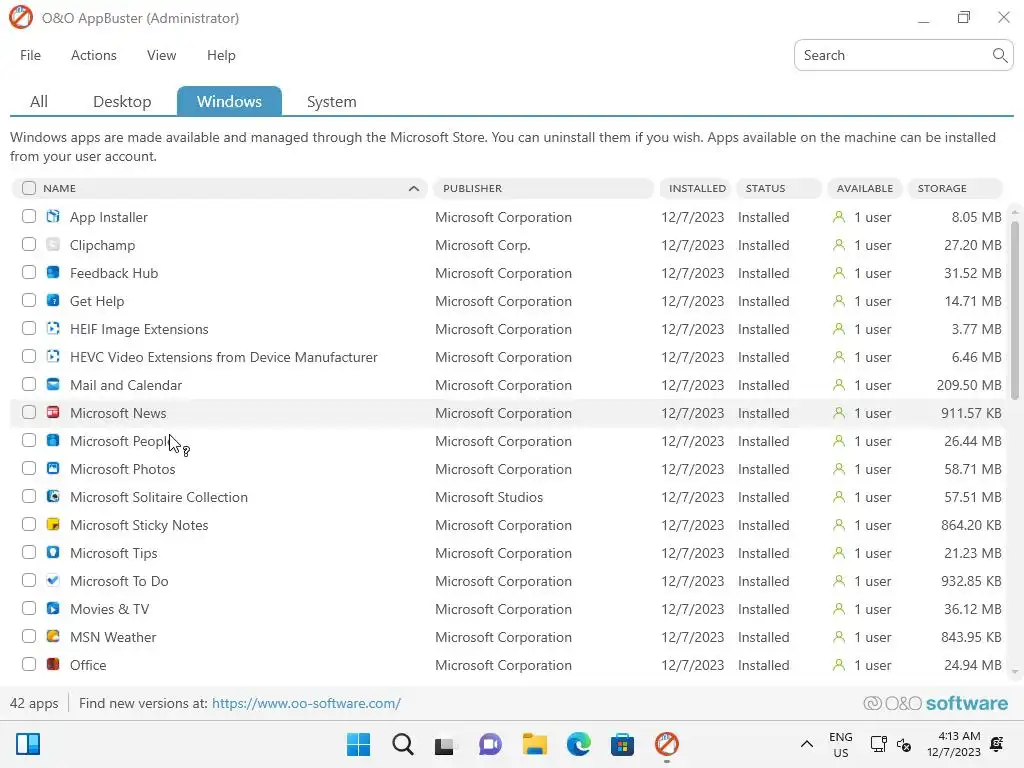Viewport: 1024px width, 768px height.
Task: Click the Get Help app icon
Action: pyautogui.click(x=53, y=300)
